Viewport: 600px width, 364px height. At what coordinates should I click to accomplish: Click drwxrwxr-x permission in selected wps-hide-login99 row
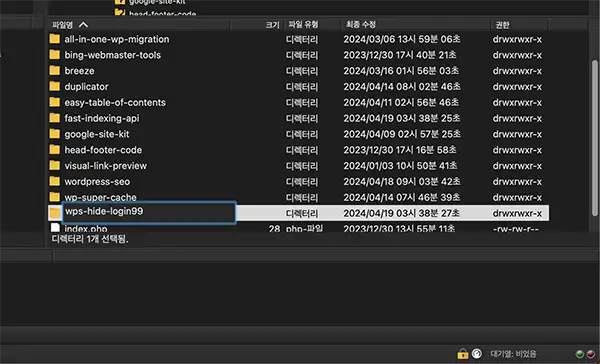pyautogui.click(x=517, y=213)
